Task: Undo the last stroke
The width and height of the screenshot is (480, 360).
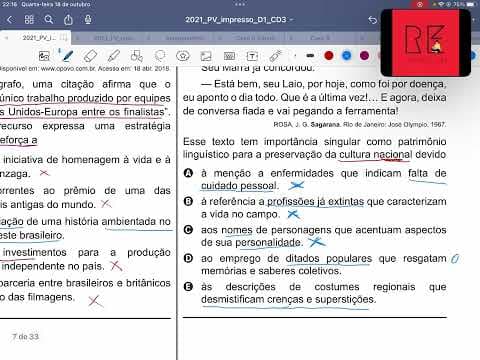Action: pyautogui.click(x=373, y=20)
